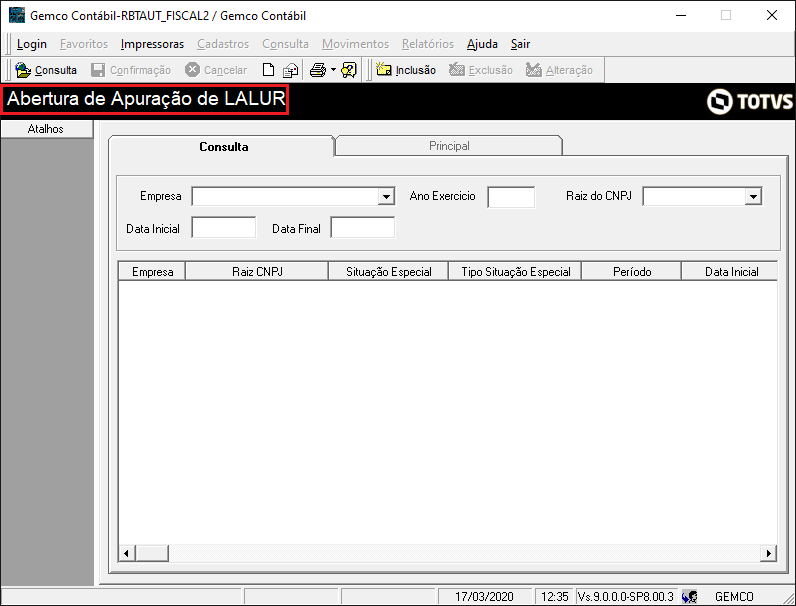This screenshot has width=796, height=606.
Task: Click the time 12:35 in status bar
Action: click(554, 596)
